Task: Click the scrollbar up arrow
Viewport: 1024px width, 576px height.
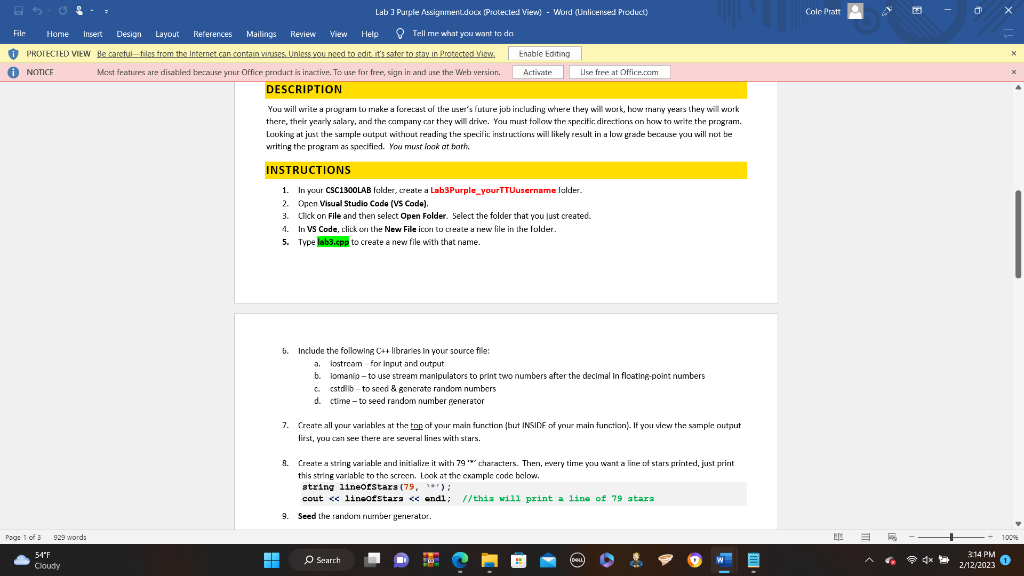Action: 1017,88
